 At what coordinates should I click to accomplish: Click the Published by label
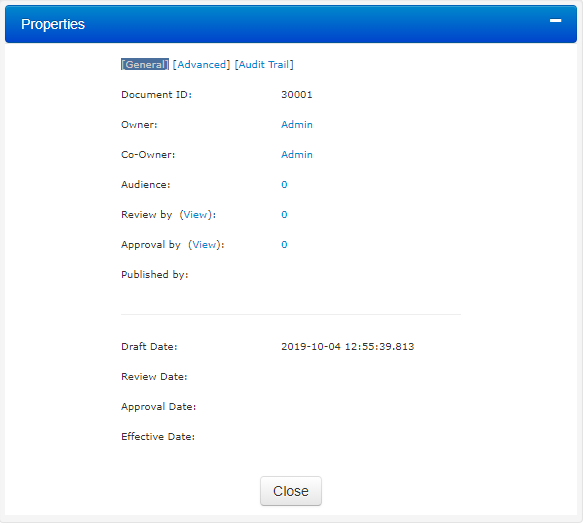[x=155, y=275]
